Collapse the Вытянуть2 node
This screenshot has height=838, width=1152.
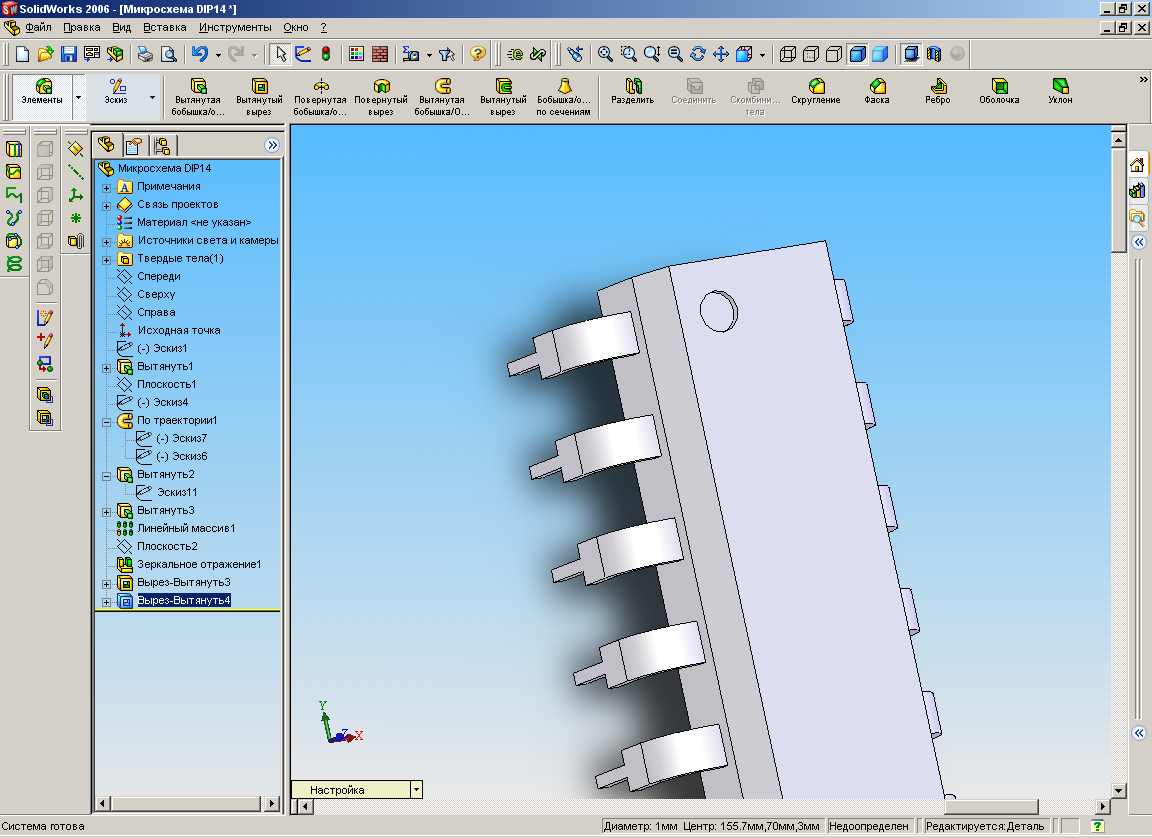(107, 476)
